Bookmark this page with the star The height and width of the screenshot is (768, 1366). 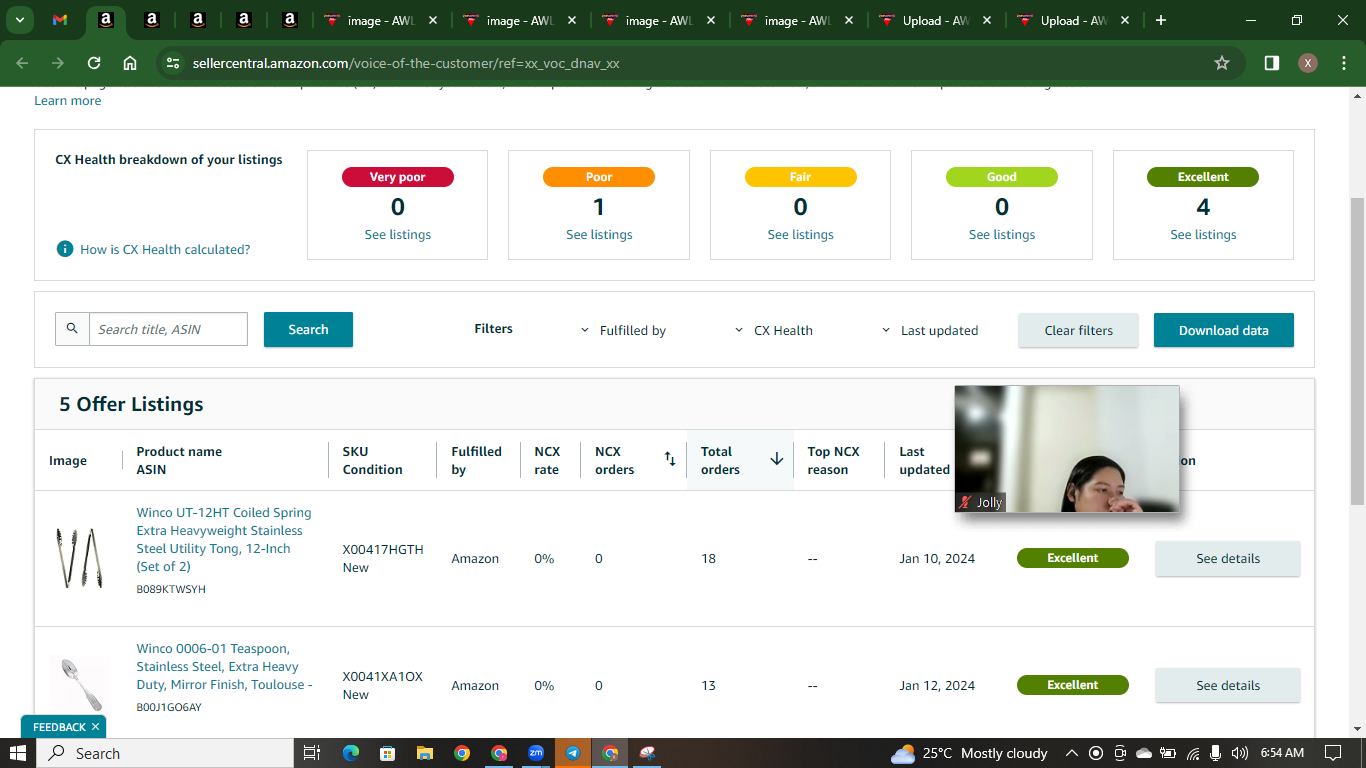[x=1222, y=63]
